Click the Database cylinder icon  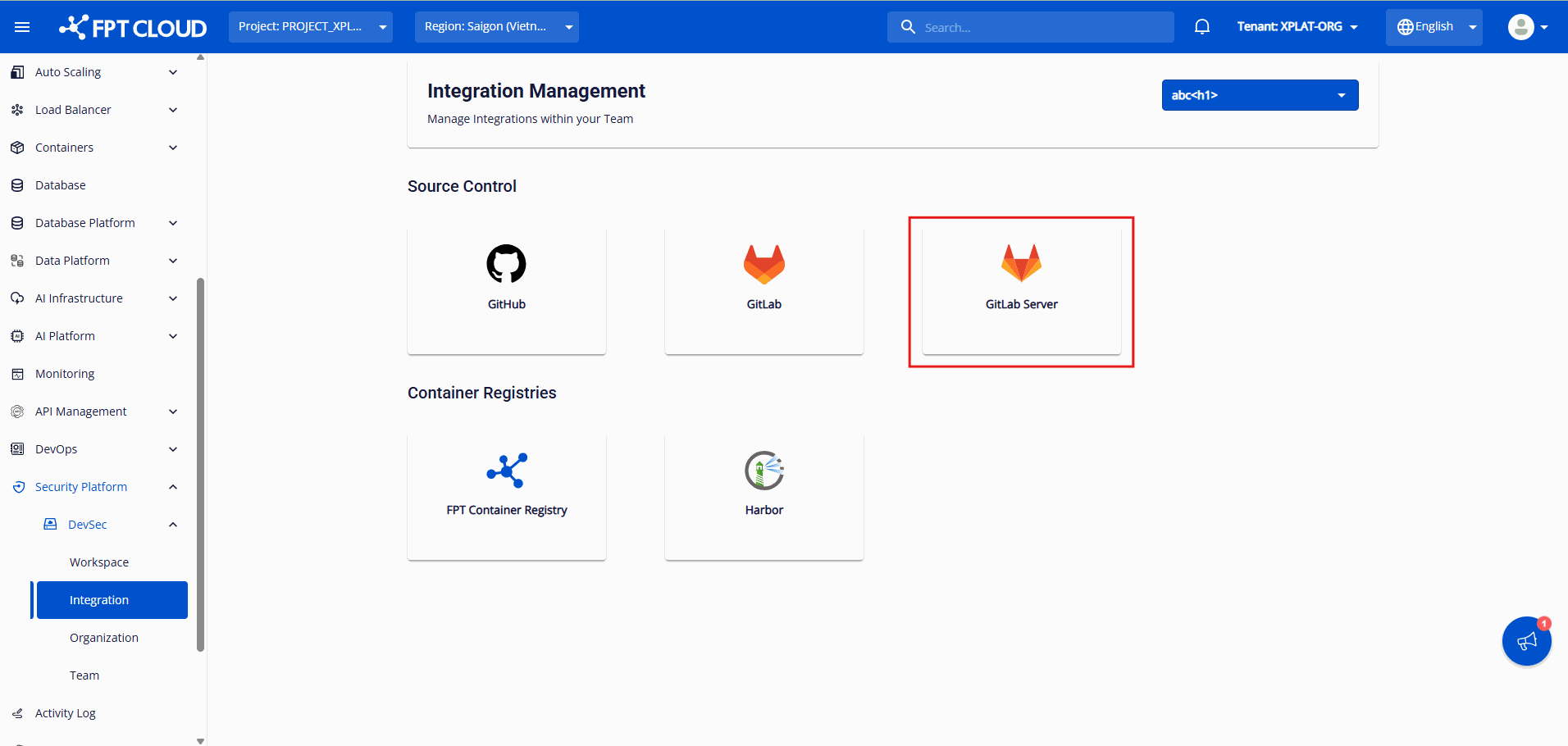pyautogui.click(x=17, y=185)
